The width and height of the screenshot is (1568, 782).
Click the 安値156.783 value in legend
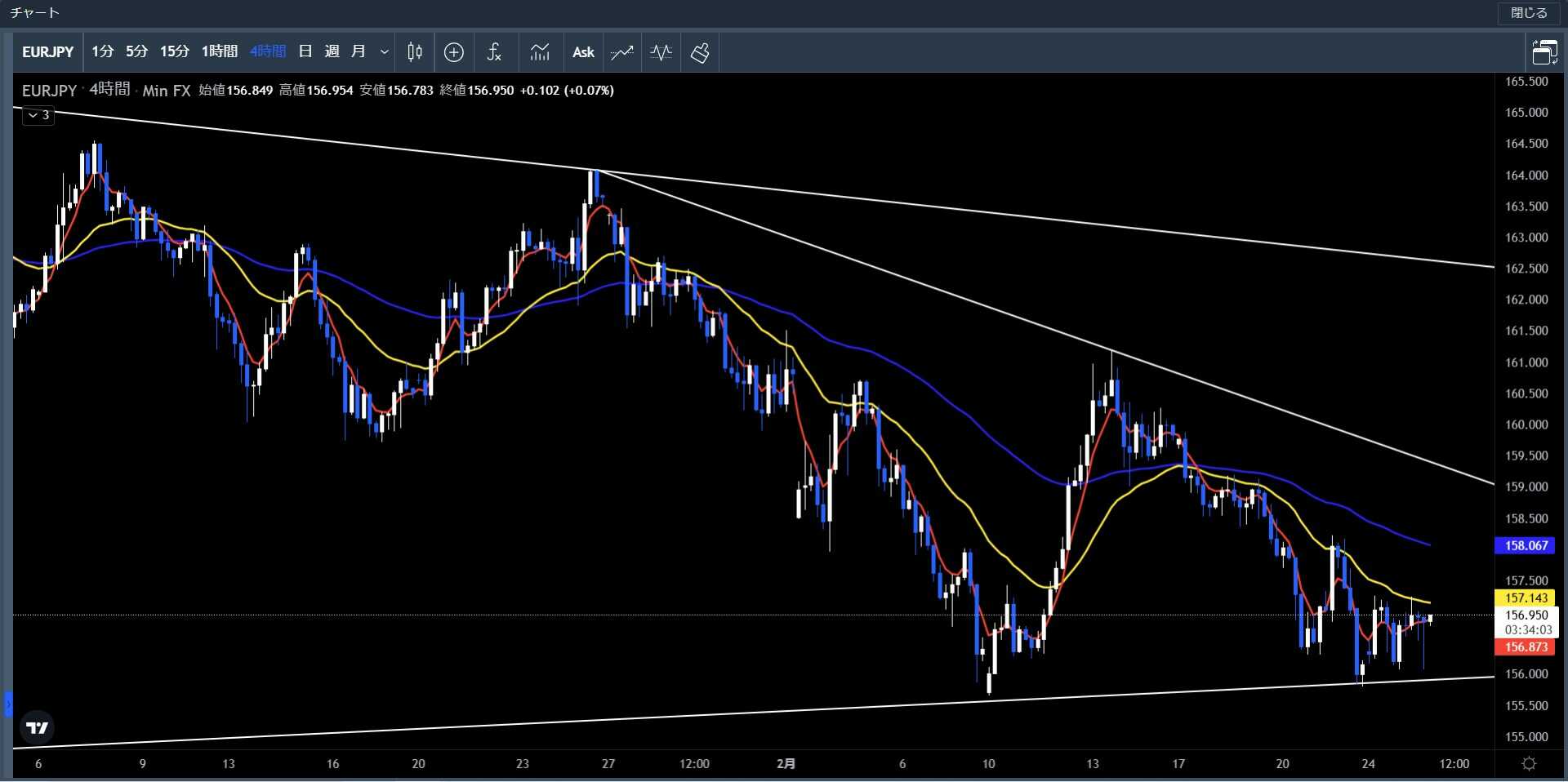coord(396,90)
